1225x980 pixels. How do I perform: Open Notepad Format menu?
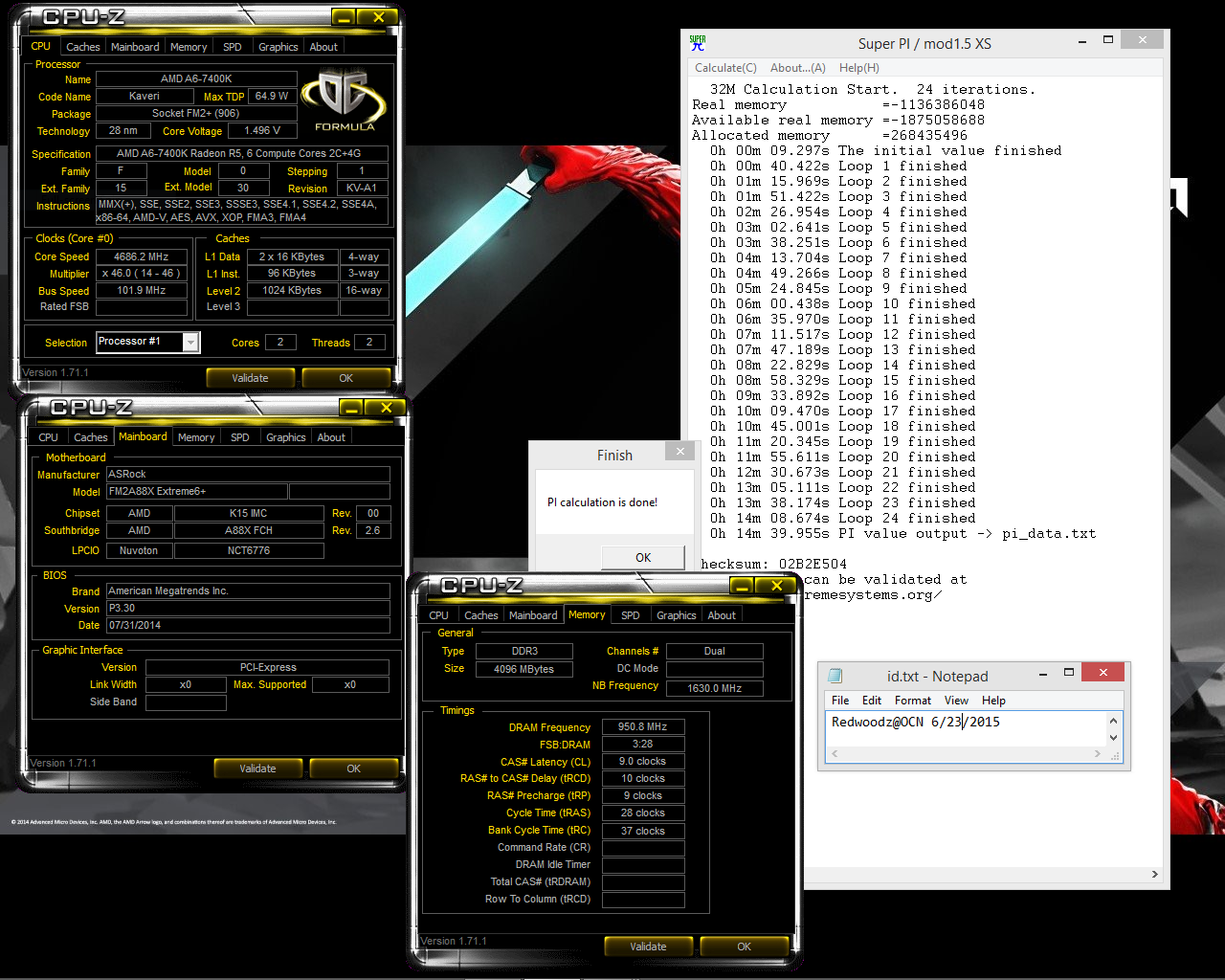point(913,701)
